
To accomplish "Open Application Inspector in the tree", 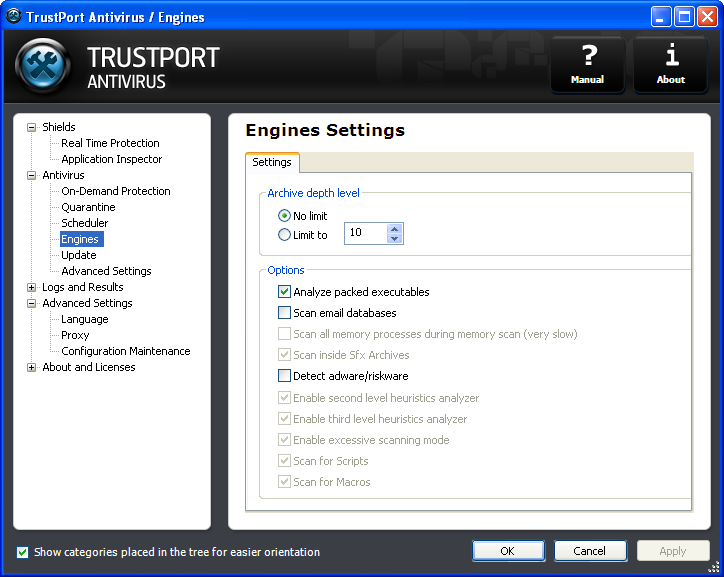I will [x=112, y=159].
